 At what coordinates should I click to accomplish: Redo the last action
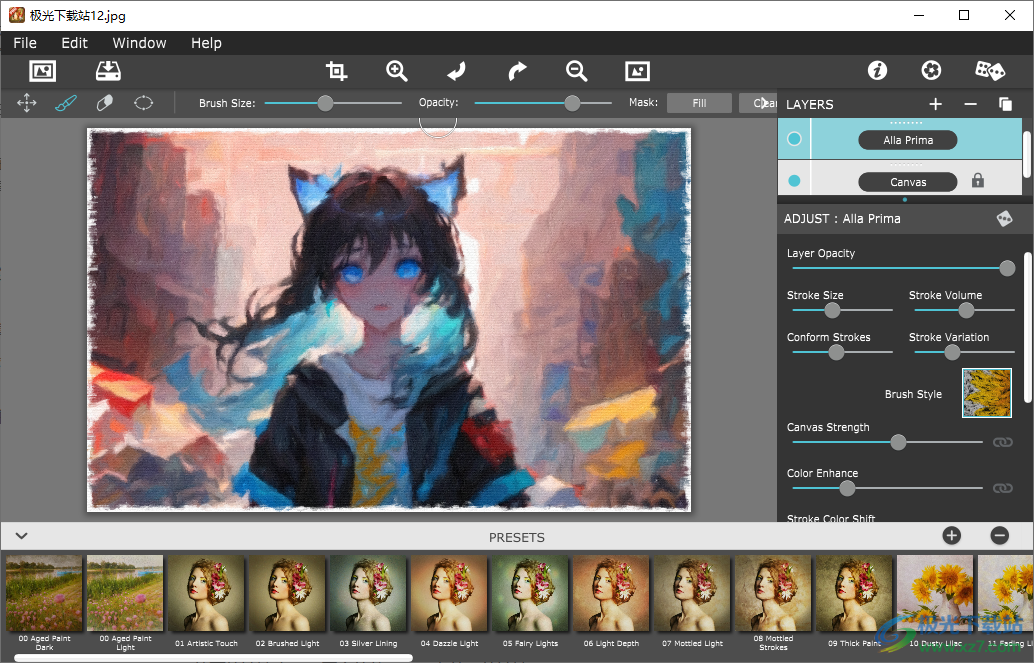(x=516, y=71)
